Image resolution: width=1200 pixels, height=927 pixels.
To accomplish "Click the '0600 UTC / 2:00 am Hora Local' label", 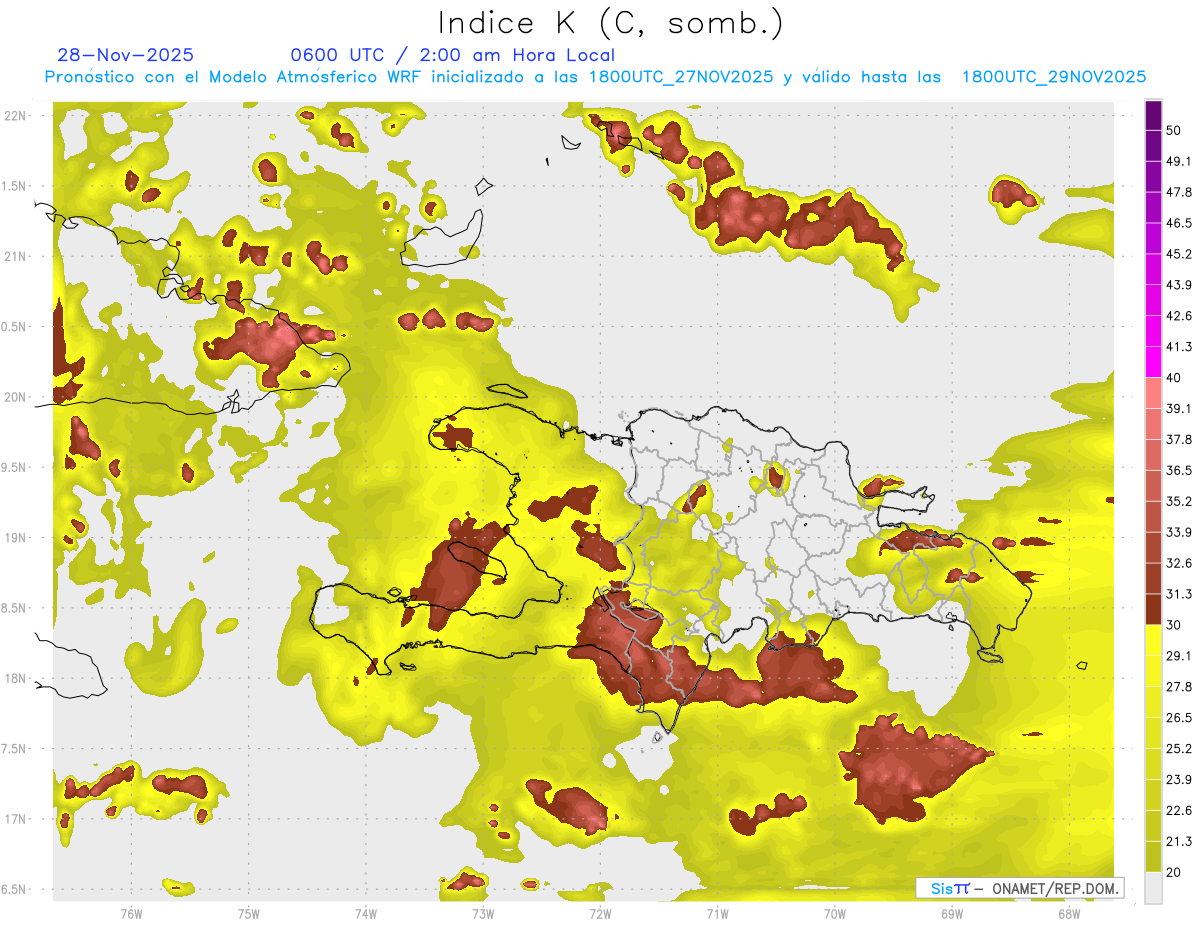I will coord(452,55).
